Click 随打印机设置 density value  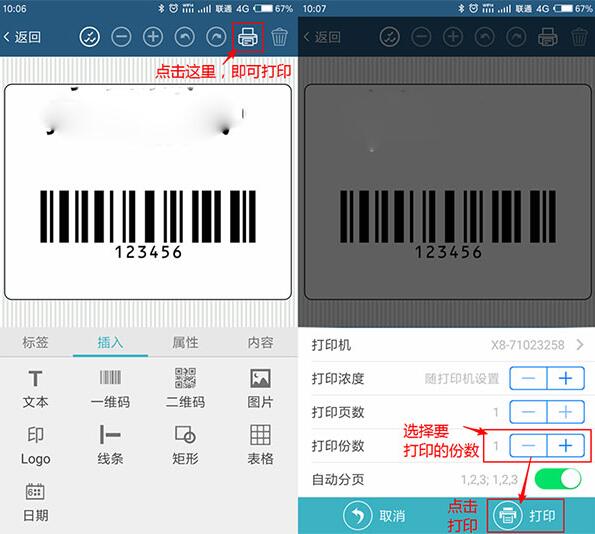[x=461, y=378]
